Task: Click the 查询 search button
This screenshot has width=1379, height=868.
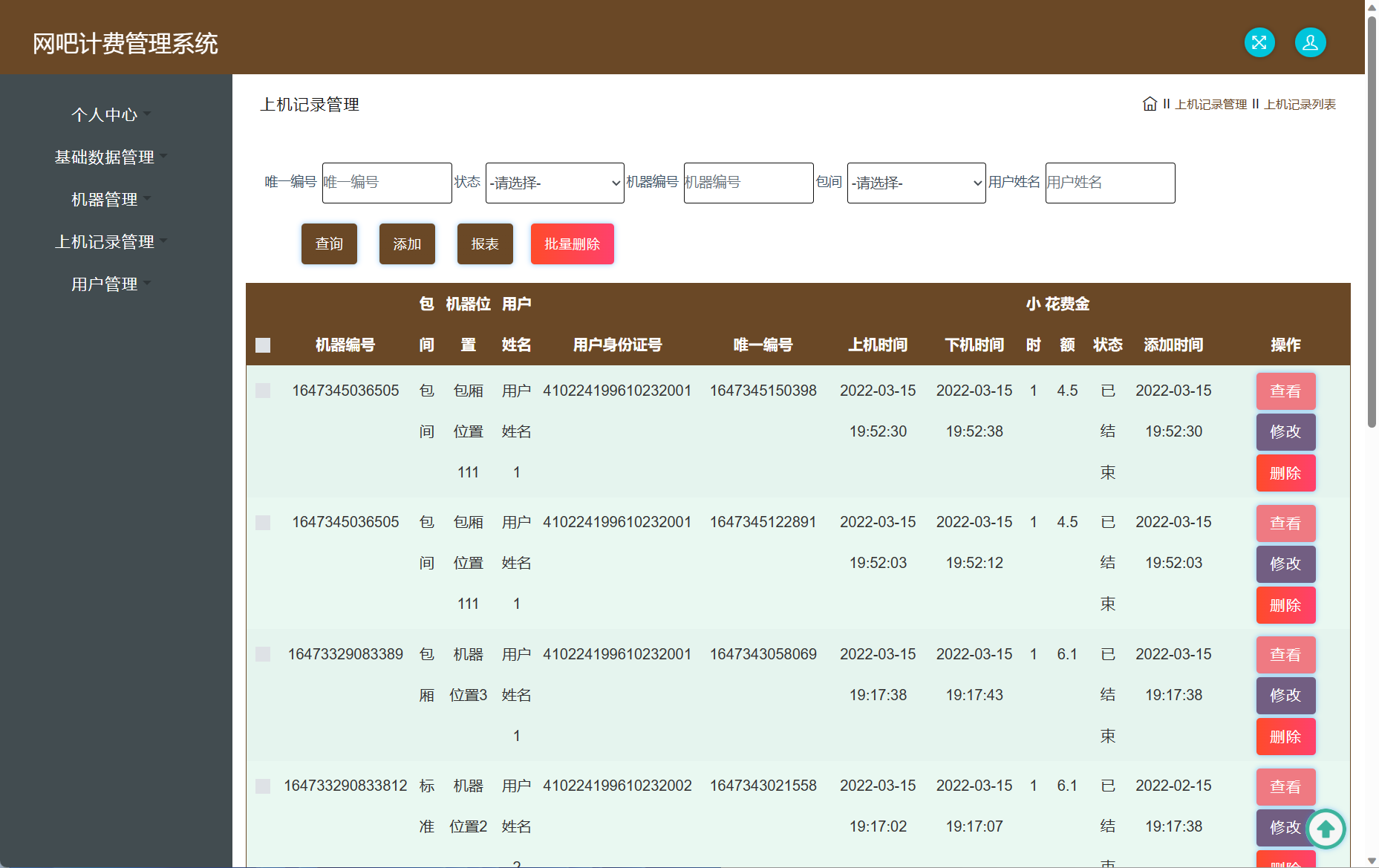Action: (329, 244)
